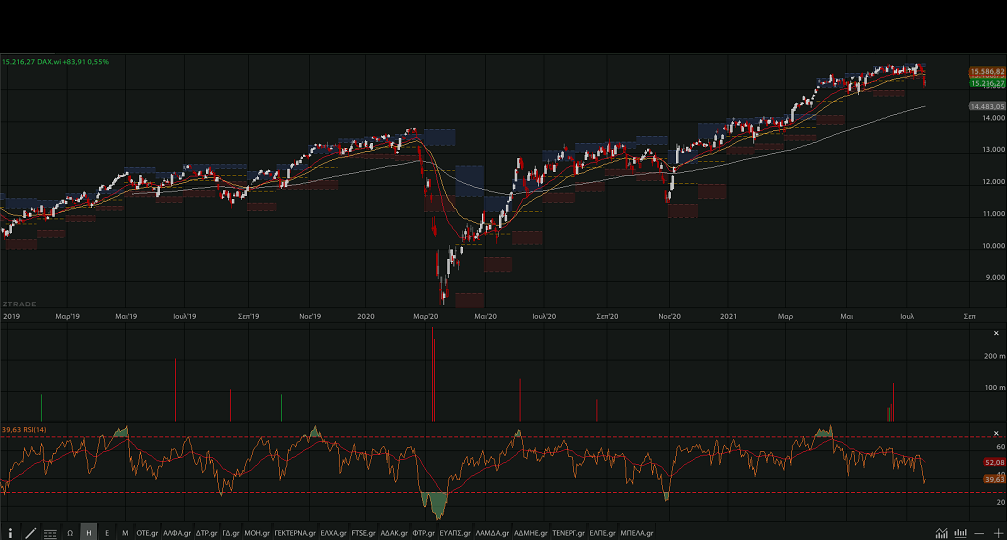Switch to hourly Ω timeframe
Viewport: 1007px width, 540px height.
click(70, 533)
